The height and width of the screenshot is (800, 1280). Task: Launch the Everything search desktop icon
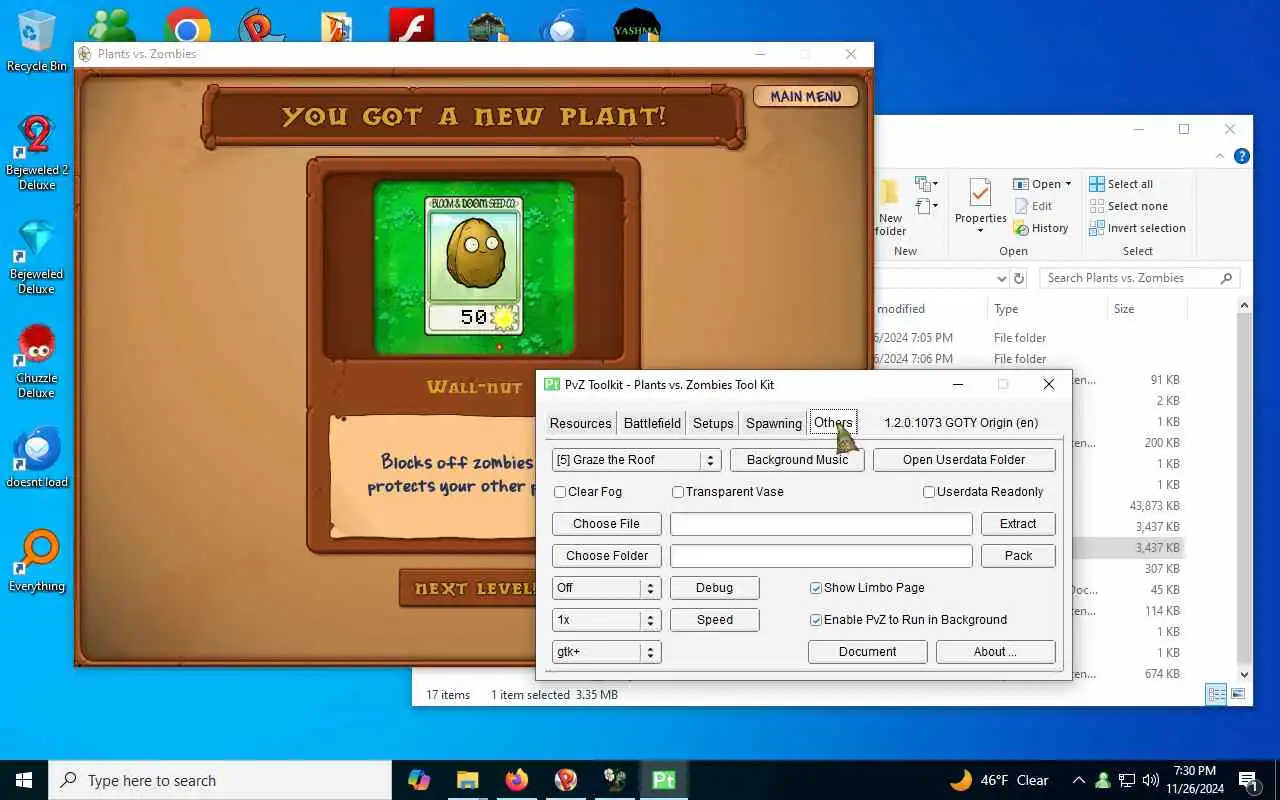tap(37, 561)
